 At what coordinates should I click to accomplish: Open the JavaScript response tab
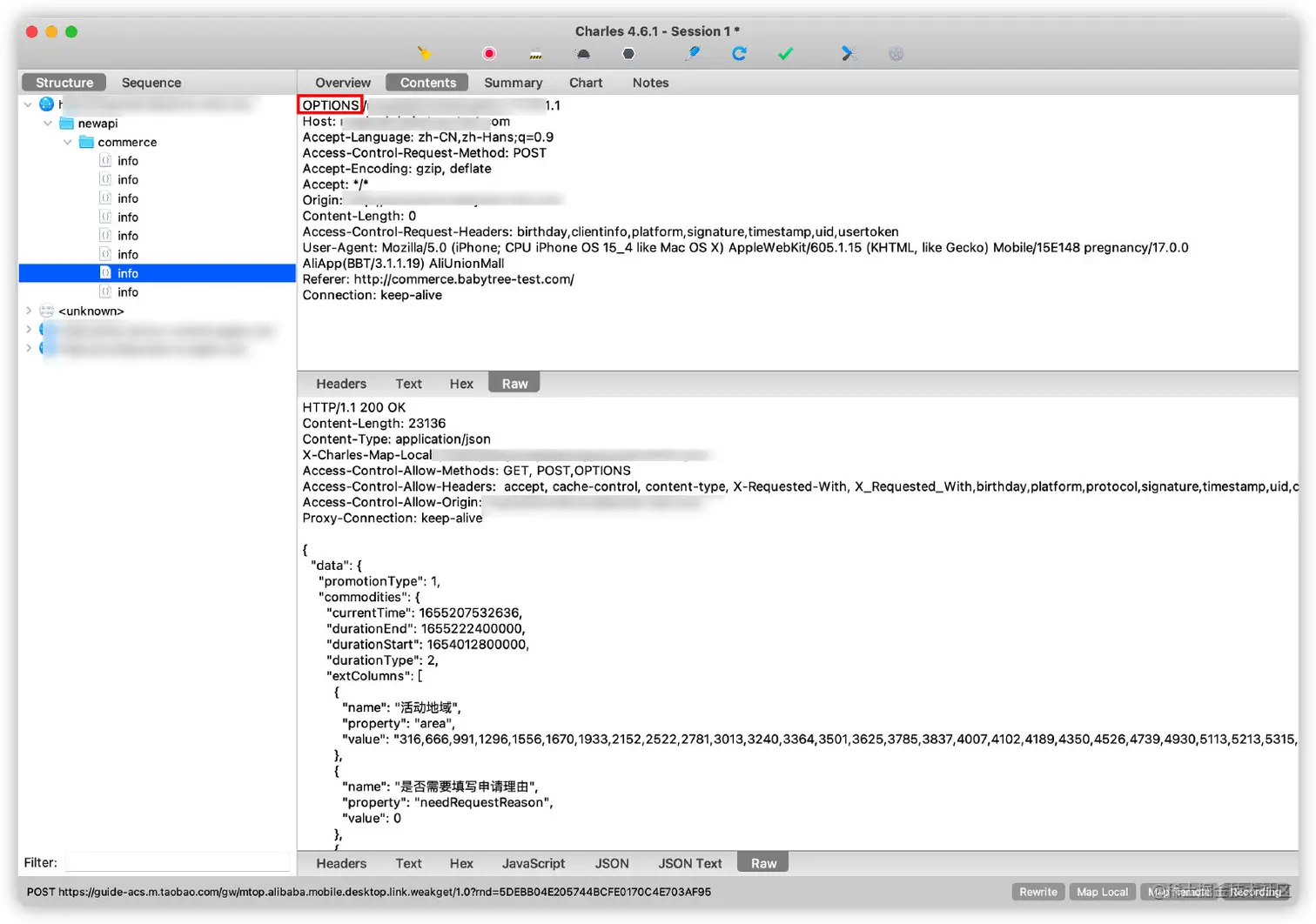point(534,863)
